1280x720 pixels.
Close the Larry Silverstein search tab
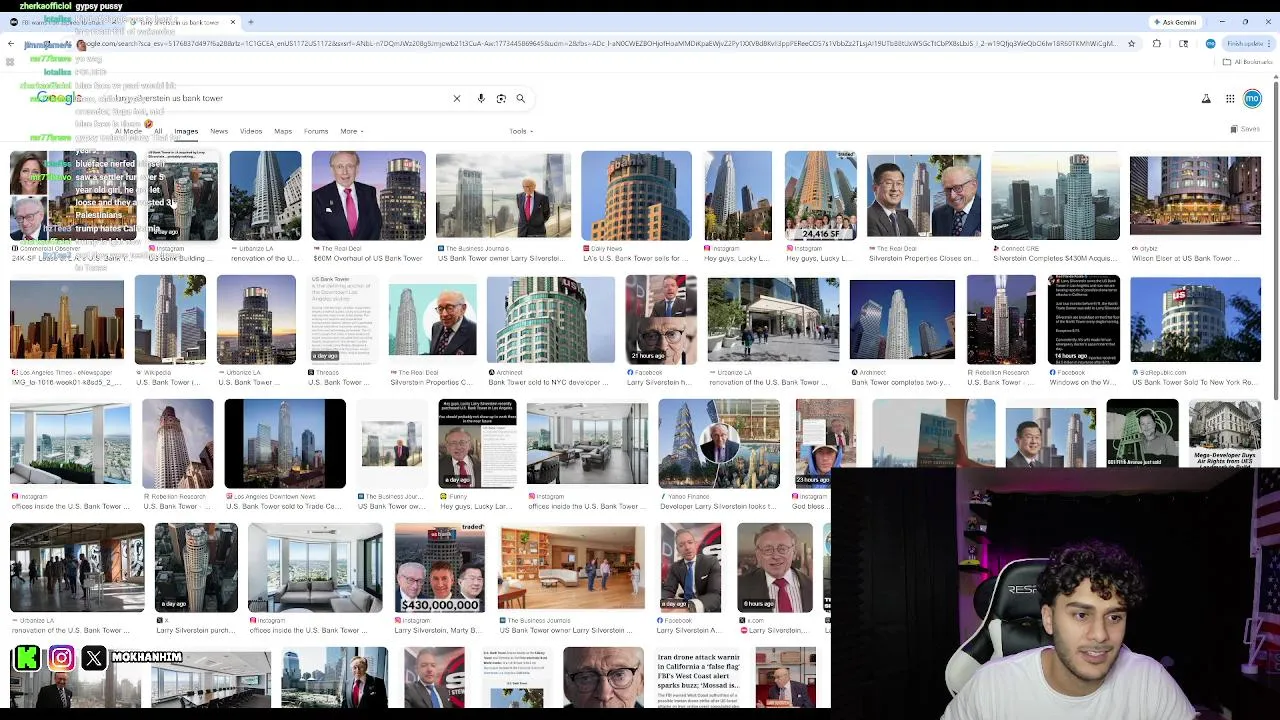tap(233, 22)
